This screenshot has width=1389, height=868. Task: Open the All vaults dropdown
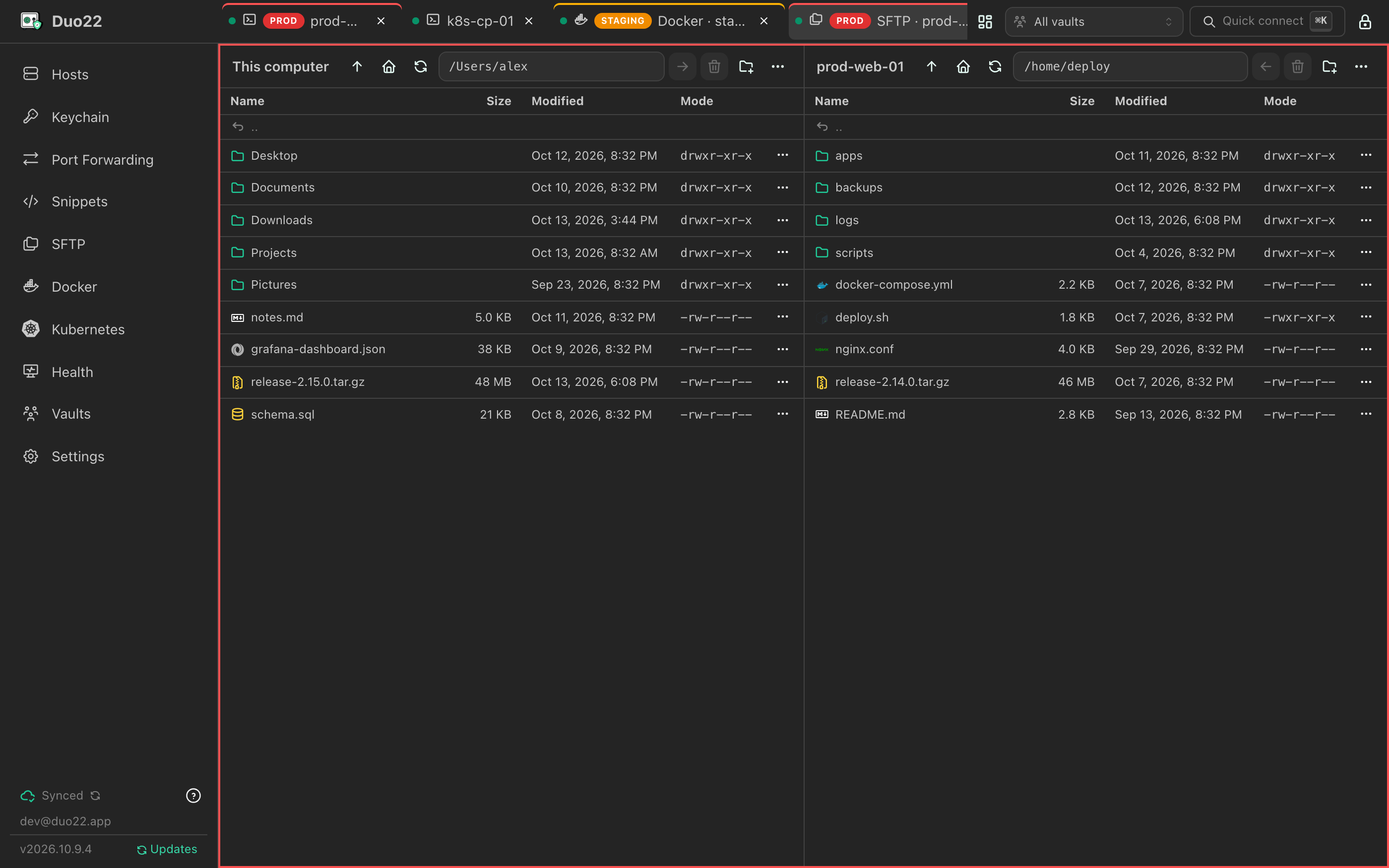1093,22
